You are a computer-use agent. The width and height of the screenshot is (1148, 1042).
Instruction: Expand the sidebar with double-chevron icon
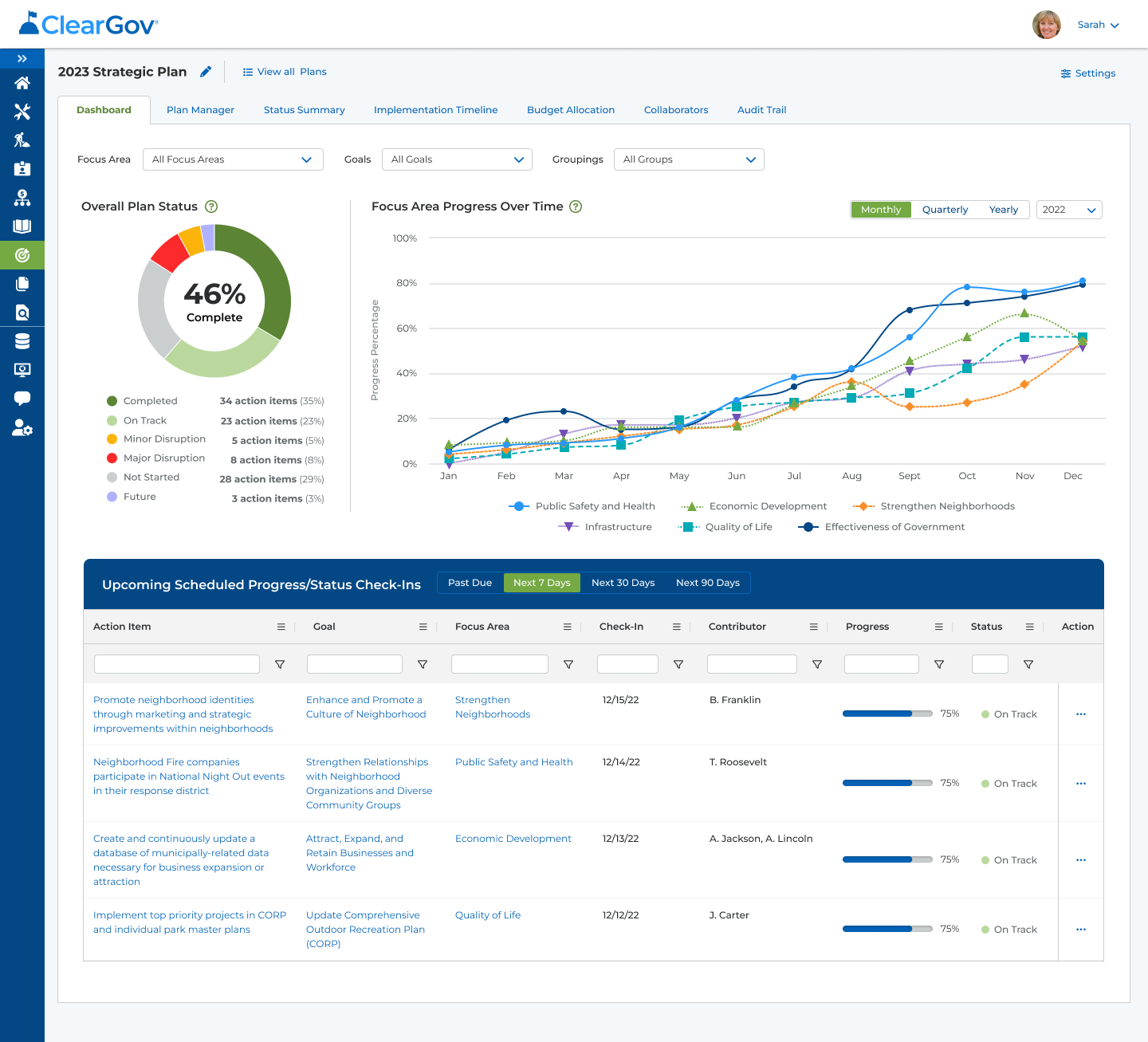[x=22, y=59]
